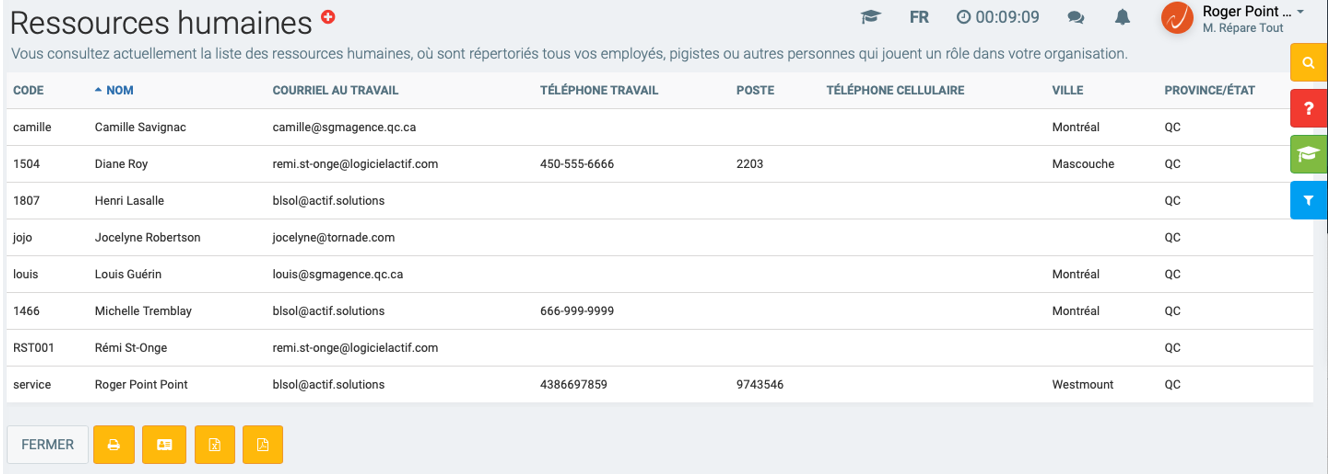Open the chat messages icon
Image resolution: width=1328 pixels, height=474 pixels.
(x=1076, y=17)
